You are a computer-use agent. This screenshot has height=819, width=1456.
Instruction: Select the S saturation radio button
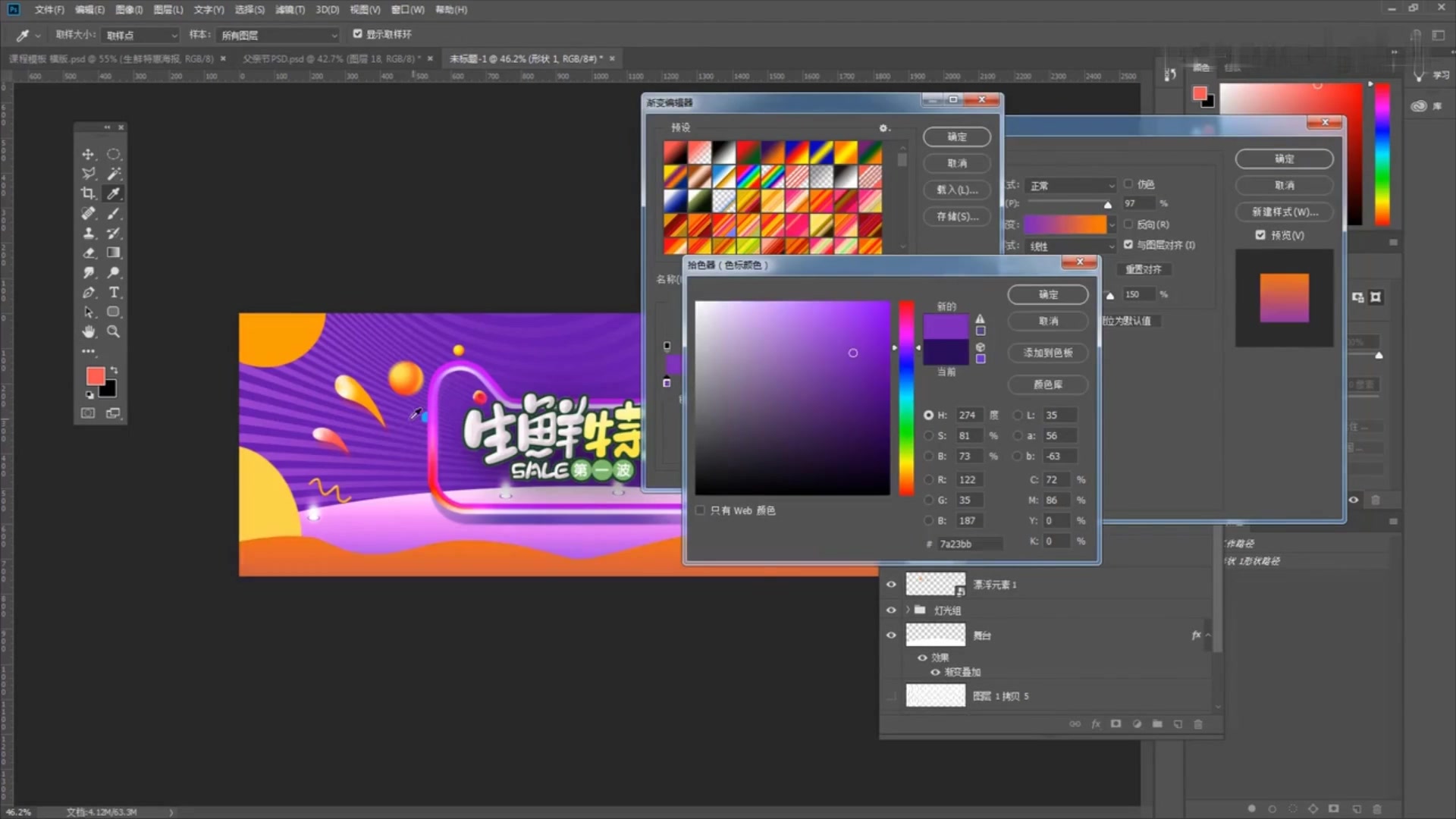928,436
